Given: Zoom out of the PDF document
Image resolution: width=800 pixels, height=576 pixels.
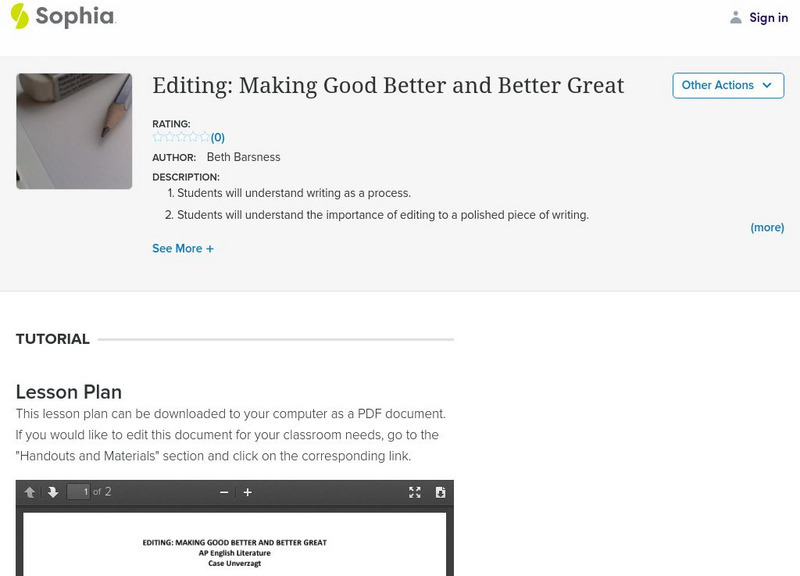Looking at the screenshot, I should (x=224, y=492).
